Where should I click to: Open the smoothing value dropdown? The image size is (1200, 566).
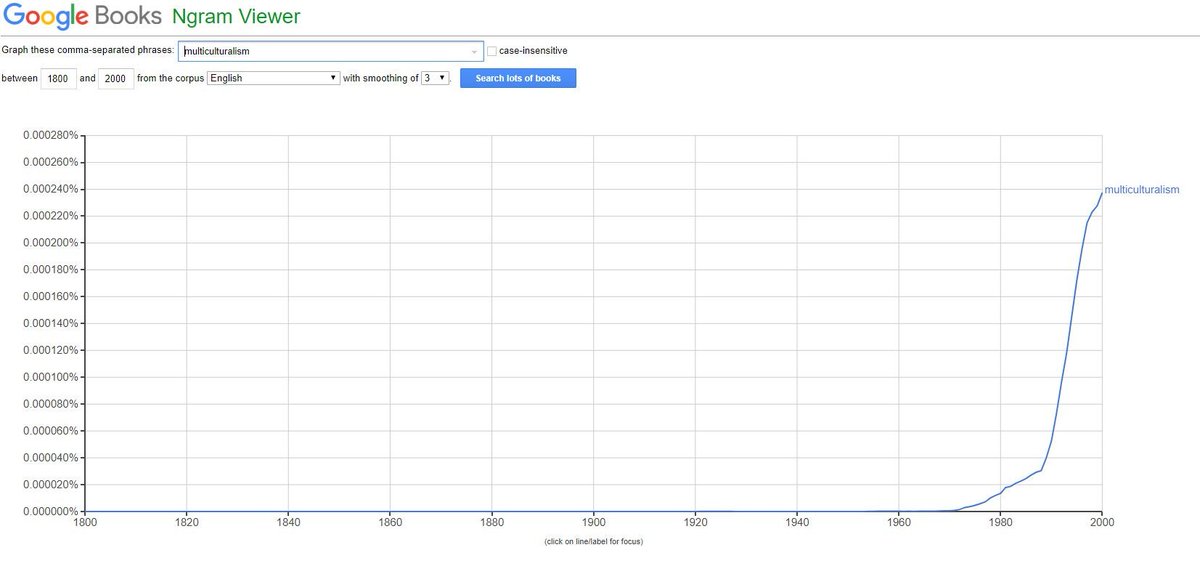(x=435, y=78)
